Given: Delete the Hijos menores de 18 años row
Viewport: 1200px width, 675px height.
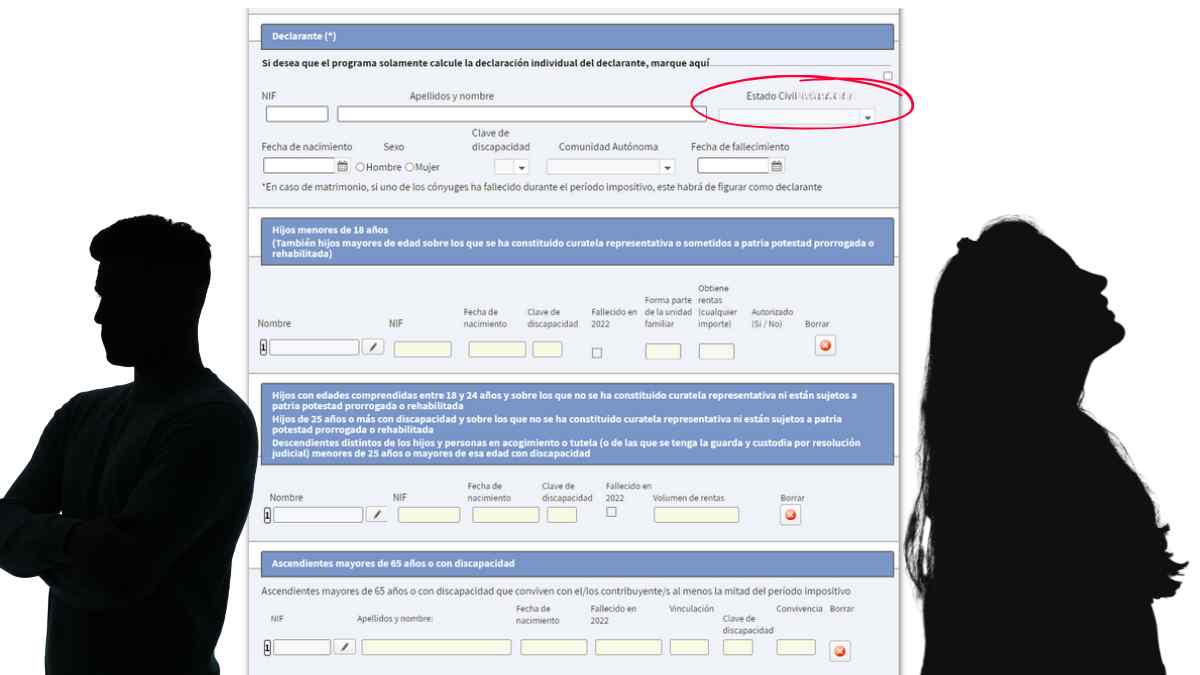Looking at the screenshot, I should pos(825,346).
